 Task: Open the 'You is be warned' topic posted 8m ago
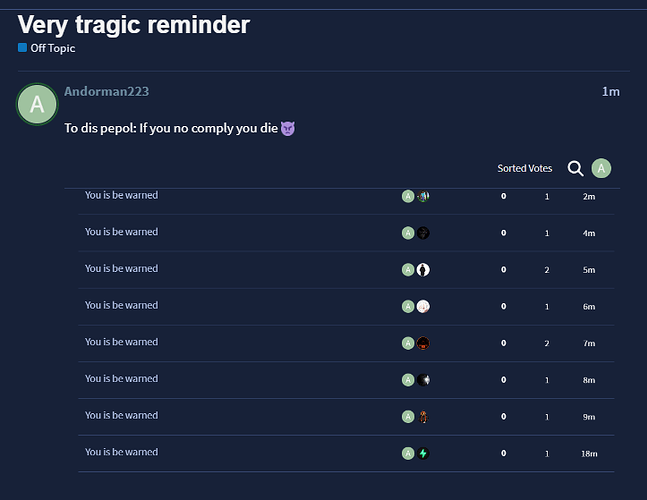pos(121,379)
